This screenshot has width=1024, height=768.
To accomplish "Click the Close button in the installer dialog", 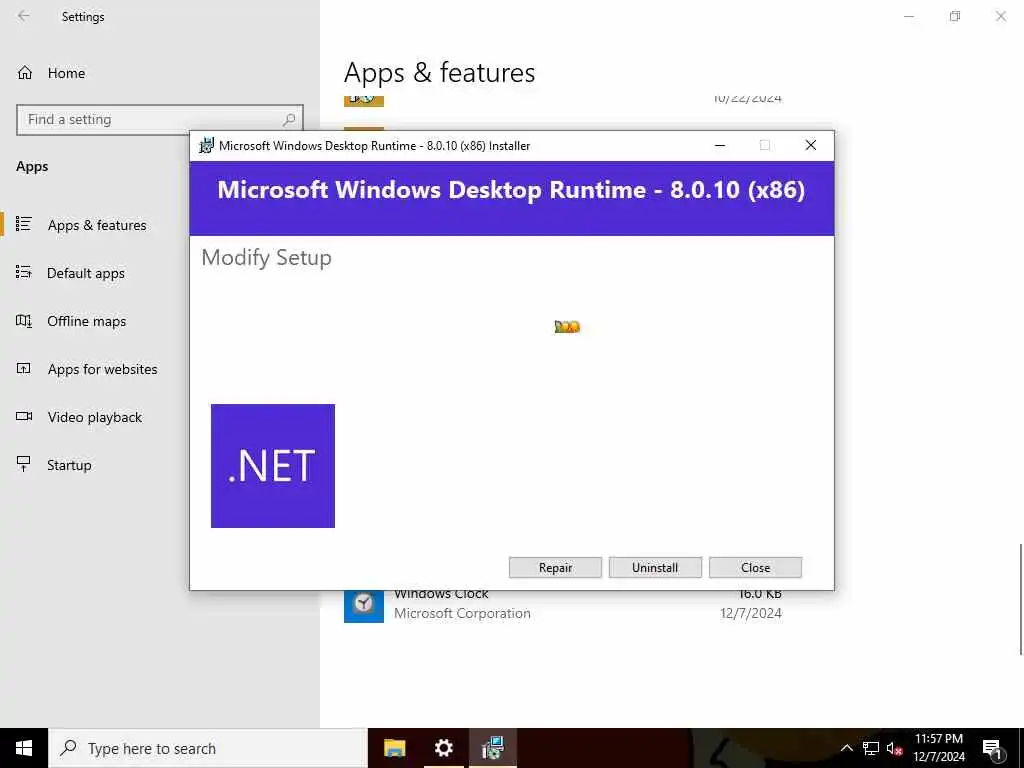I will pyautogui.click(x=755, y=568).
